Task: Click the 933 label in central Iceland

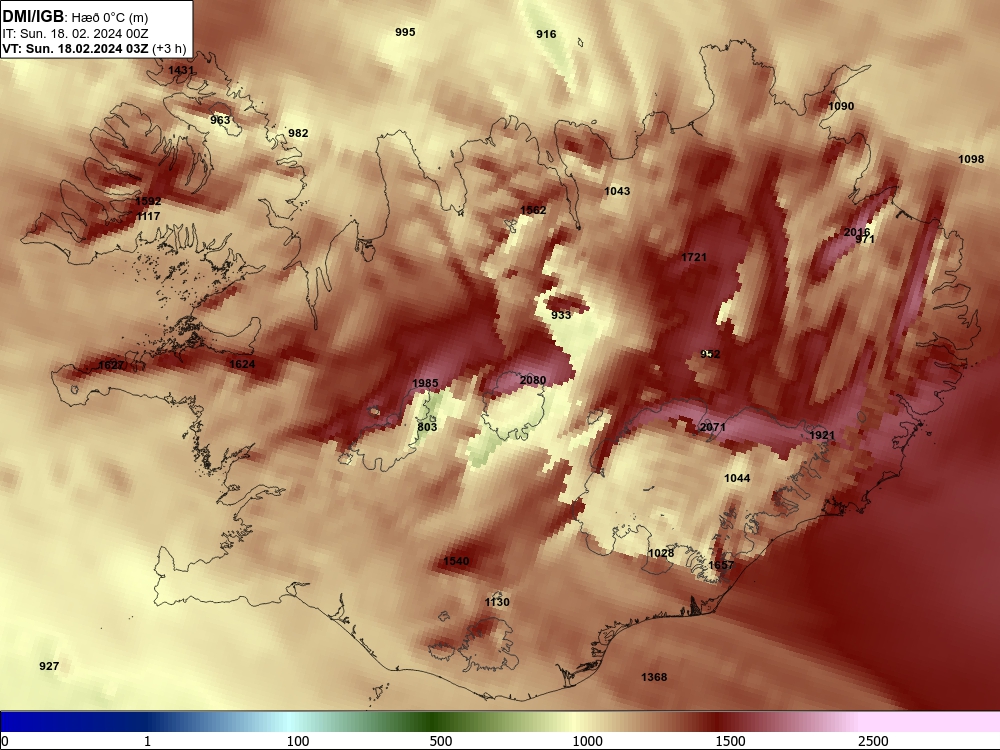Action: tap(561, 315)
